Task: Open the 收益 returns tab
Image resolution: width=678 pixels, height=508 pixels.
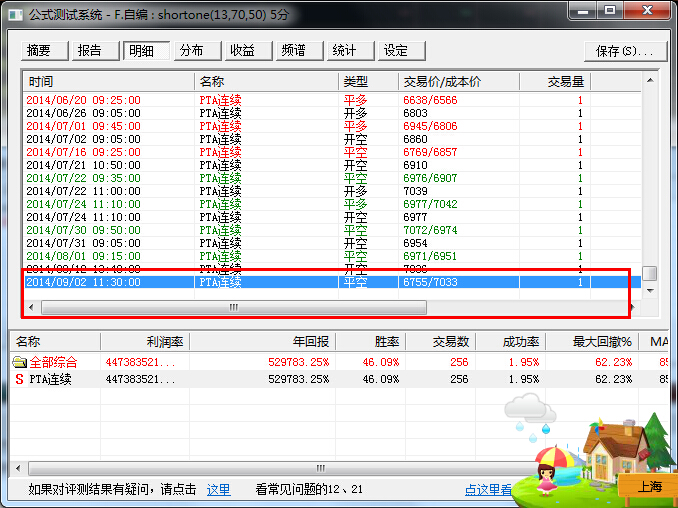Action: [x=243, y=51]
